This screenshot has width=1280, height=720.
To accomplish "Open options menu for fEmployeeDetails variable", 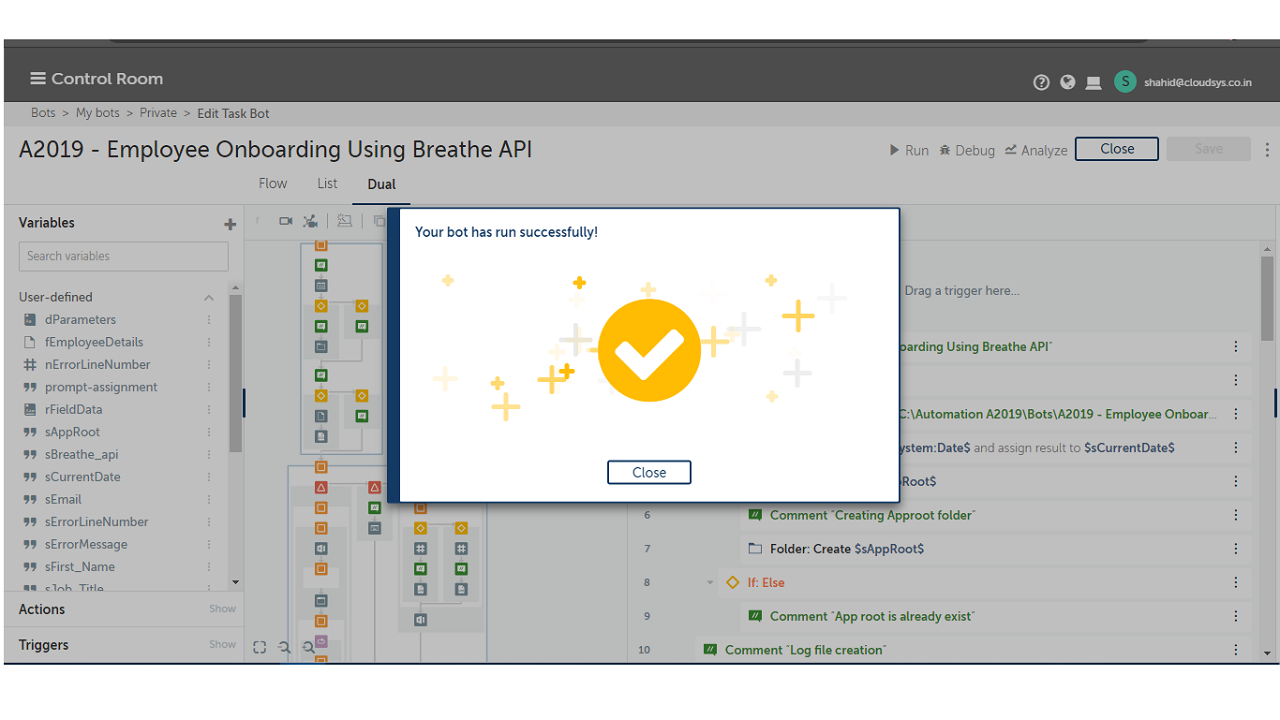I will click(x=209, y=342).
